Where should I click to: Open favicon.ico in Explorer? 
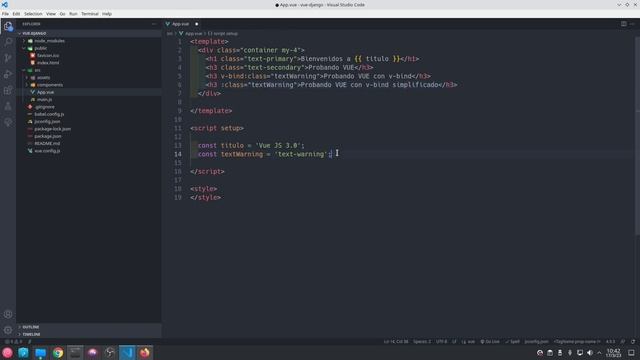tap(48, 56)
